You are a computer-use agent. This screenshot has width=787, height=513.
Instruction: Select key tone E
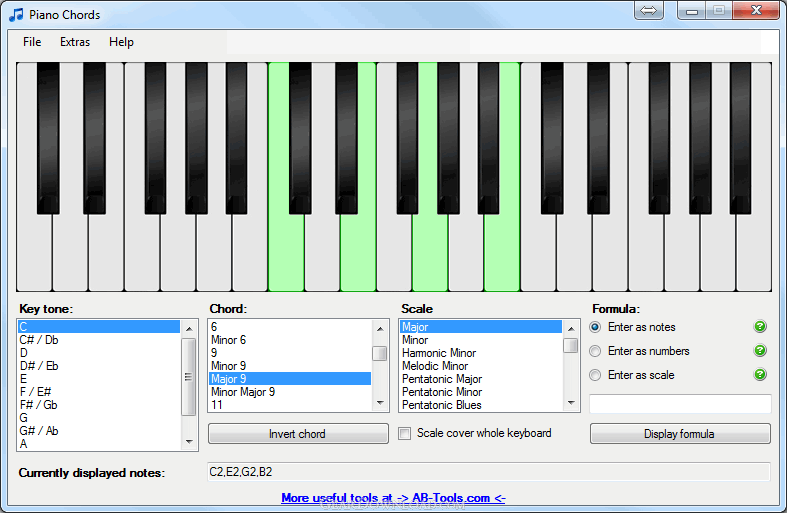point(99,379)
